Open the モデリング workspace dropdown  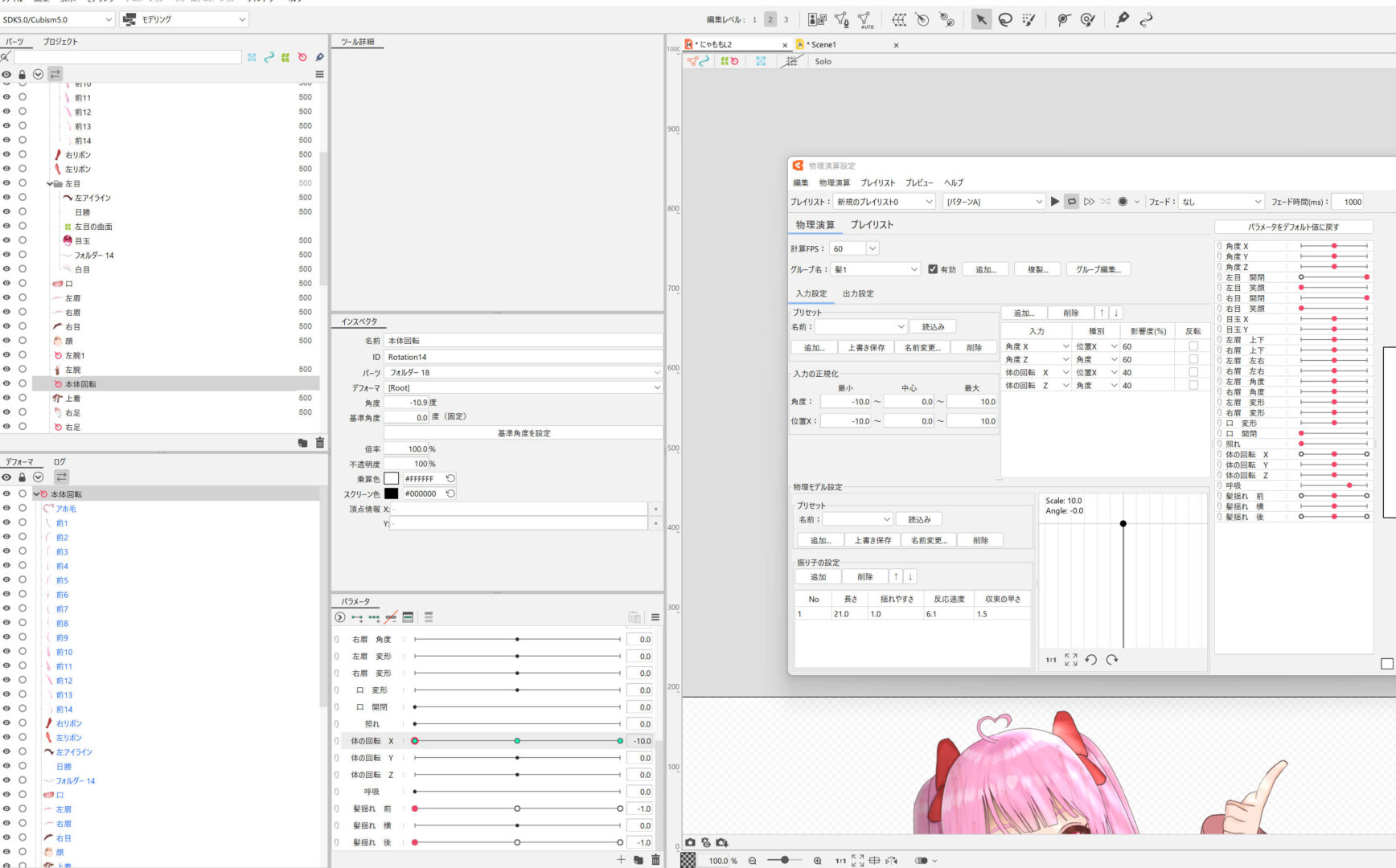184,19
